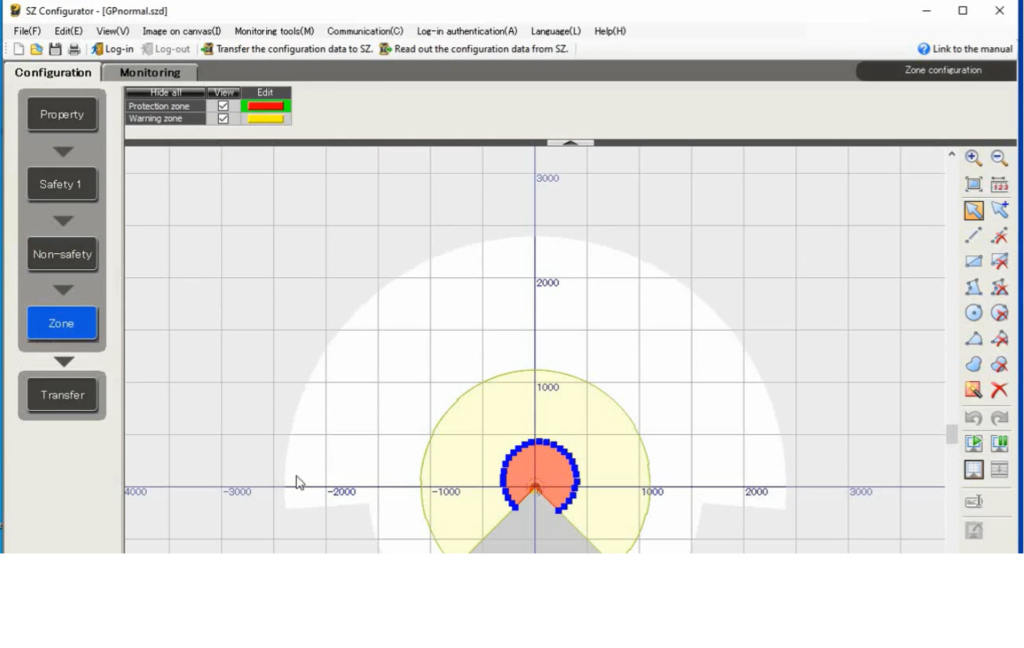1024x648 pixels.
Task: Switch to the Monitoring tab
Action: coord(150,72)
